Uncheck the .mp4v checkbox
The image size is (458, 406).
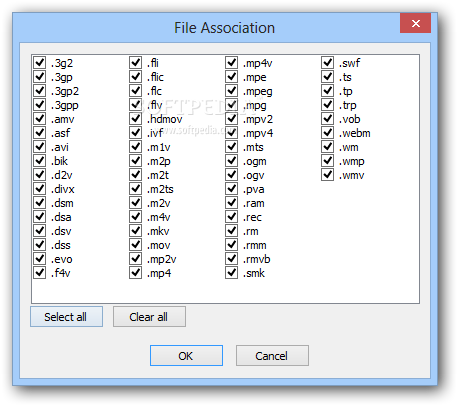232,63
